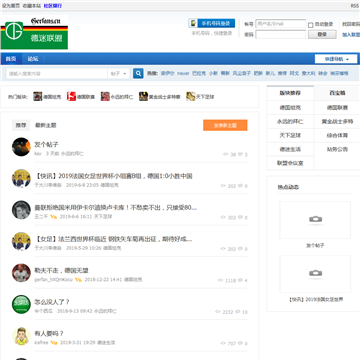Click the VIP badge next to 王二千

click(x=53, y=217)
